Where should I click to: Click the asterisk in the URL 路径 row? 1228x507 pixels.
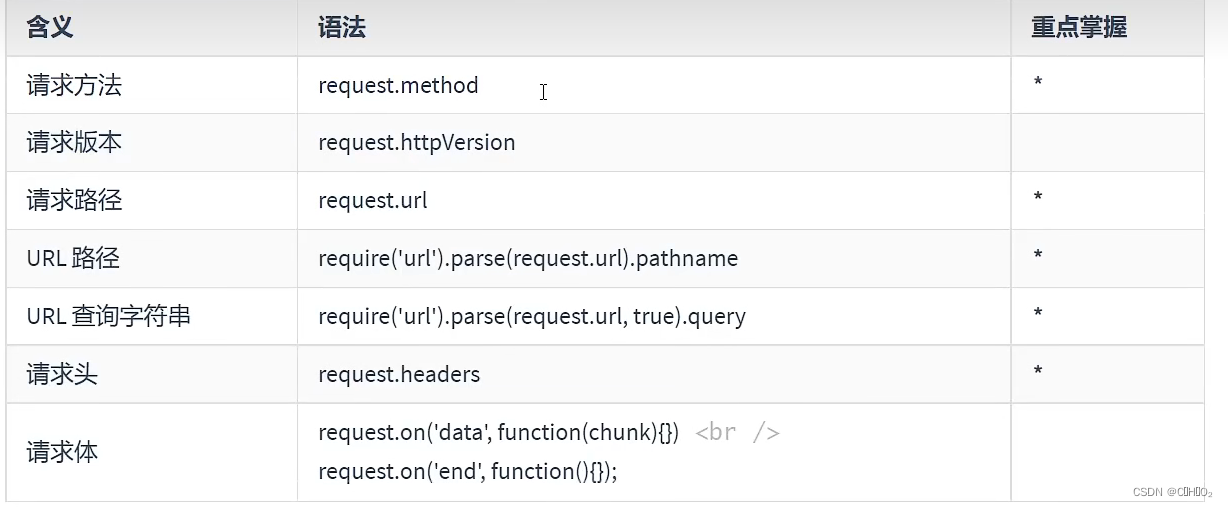1038,256
